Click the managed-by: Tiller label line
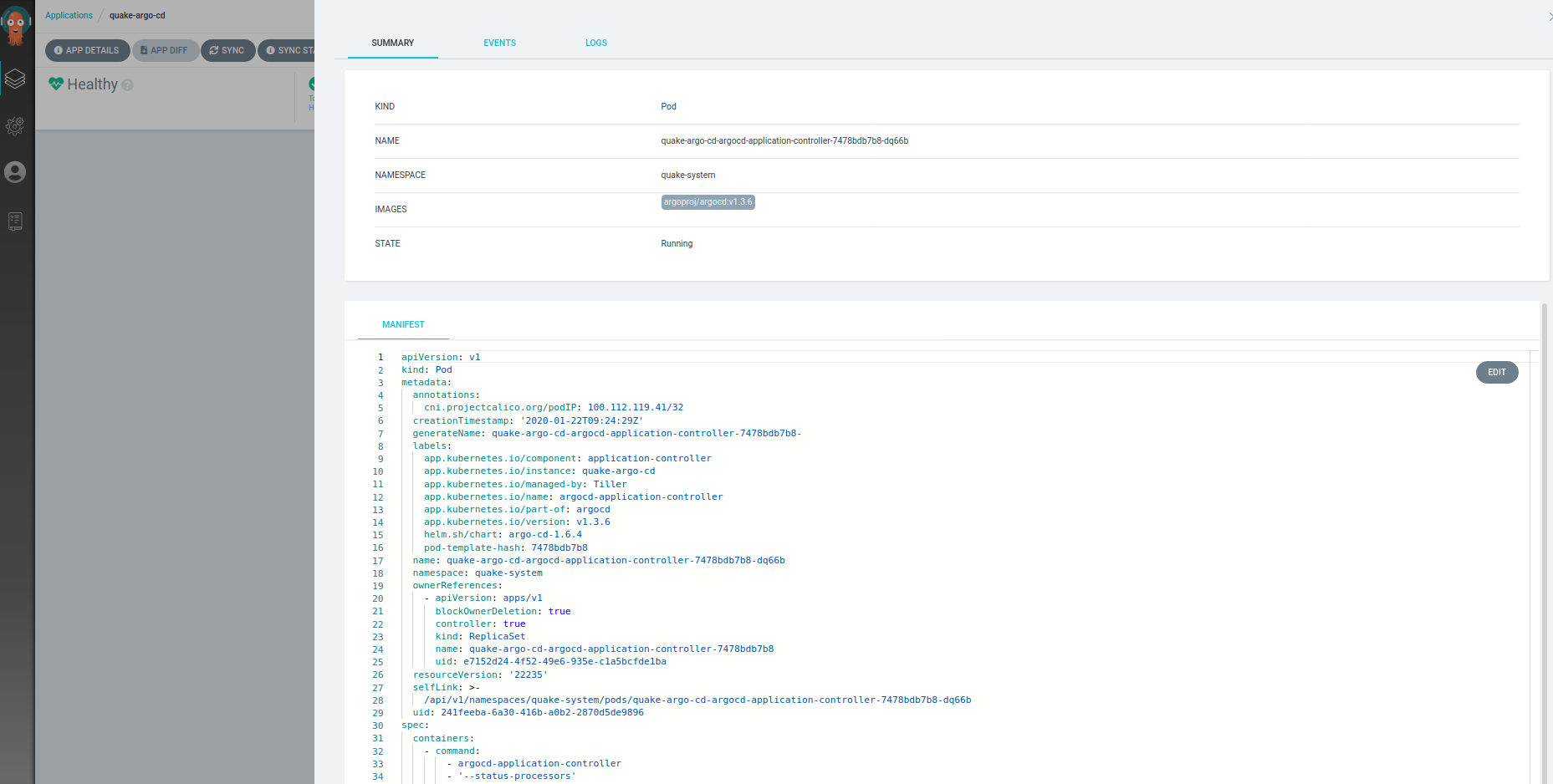1553x784 pixels. [x=525, y=484]
